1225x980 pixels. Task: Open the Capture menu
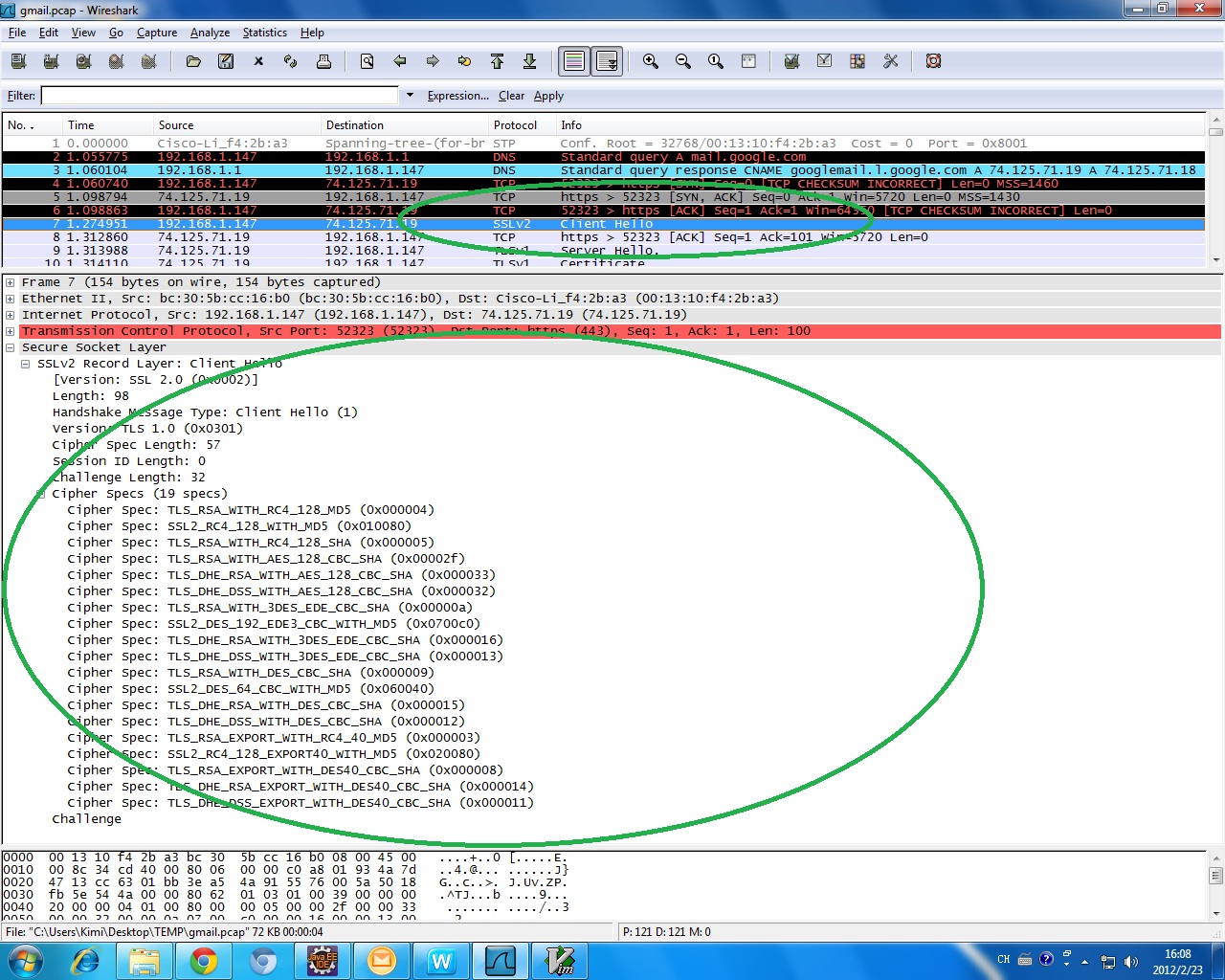coord(157,33)
